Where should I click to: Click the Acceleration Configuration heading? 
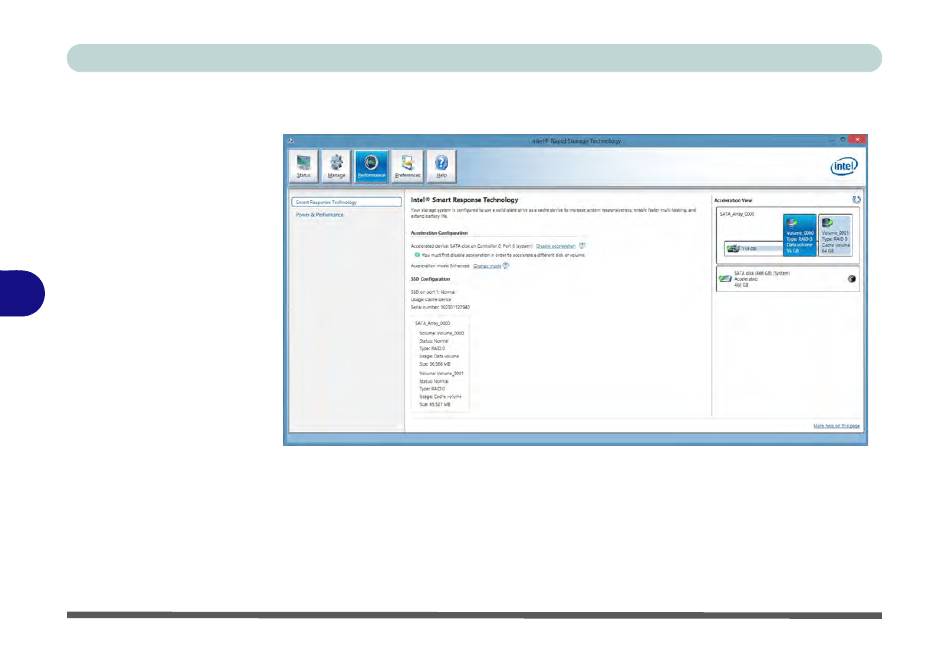(x=439, y=233)
